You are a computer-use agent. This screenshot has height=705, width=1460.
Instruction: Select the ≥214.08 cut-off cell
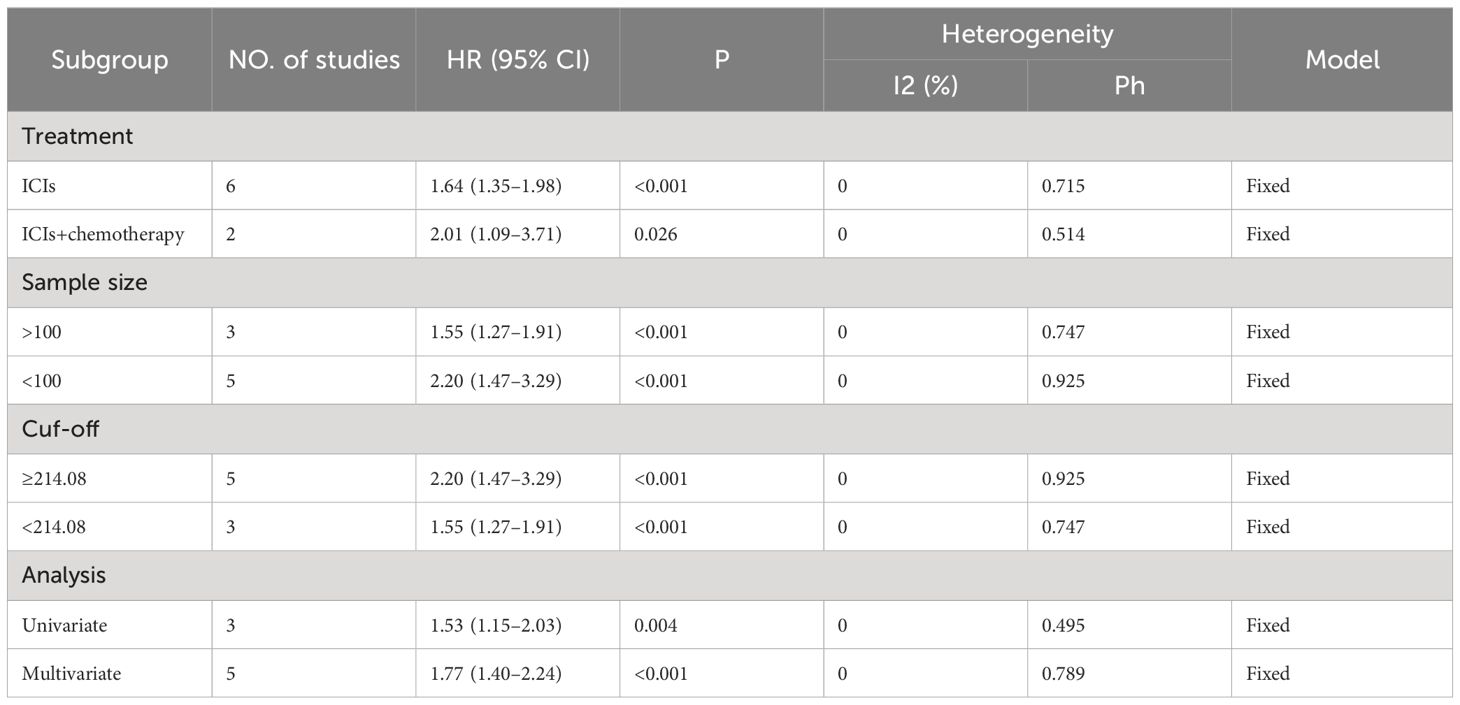[110, 478]
